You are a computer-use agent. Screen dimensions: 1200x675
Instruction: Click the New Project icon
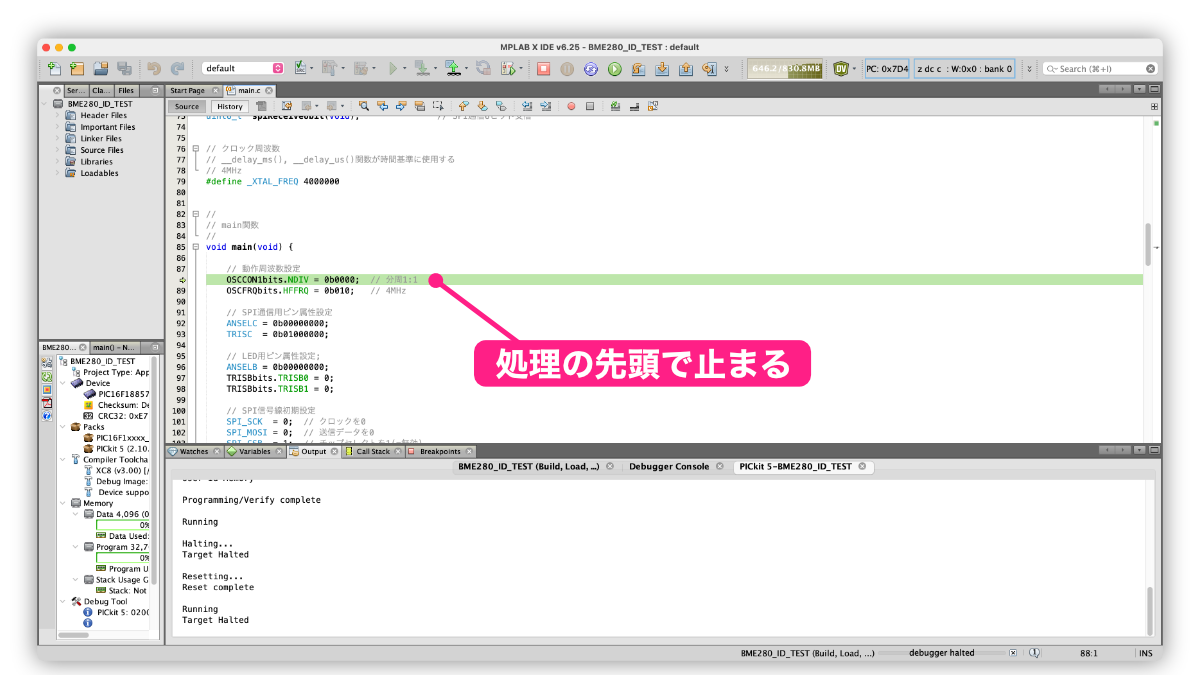click(x=78, y=69)
